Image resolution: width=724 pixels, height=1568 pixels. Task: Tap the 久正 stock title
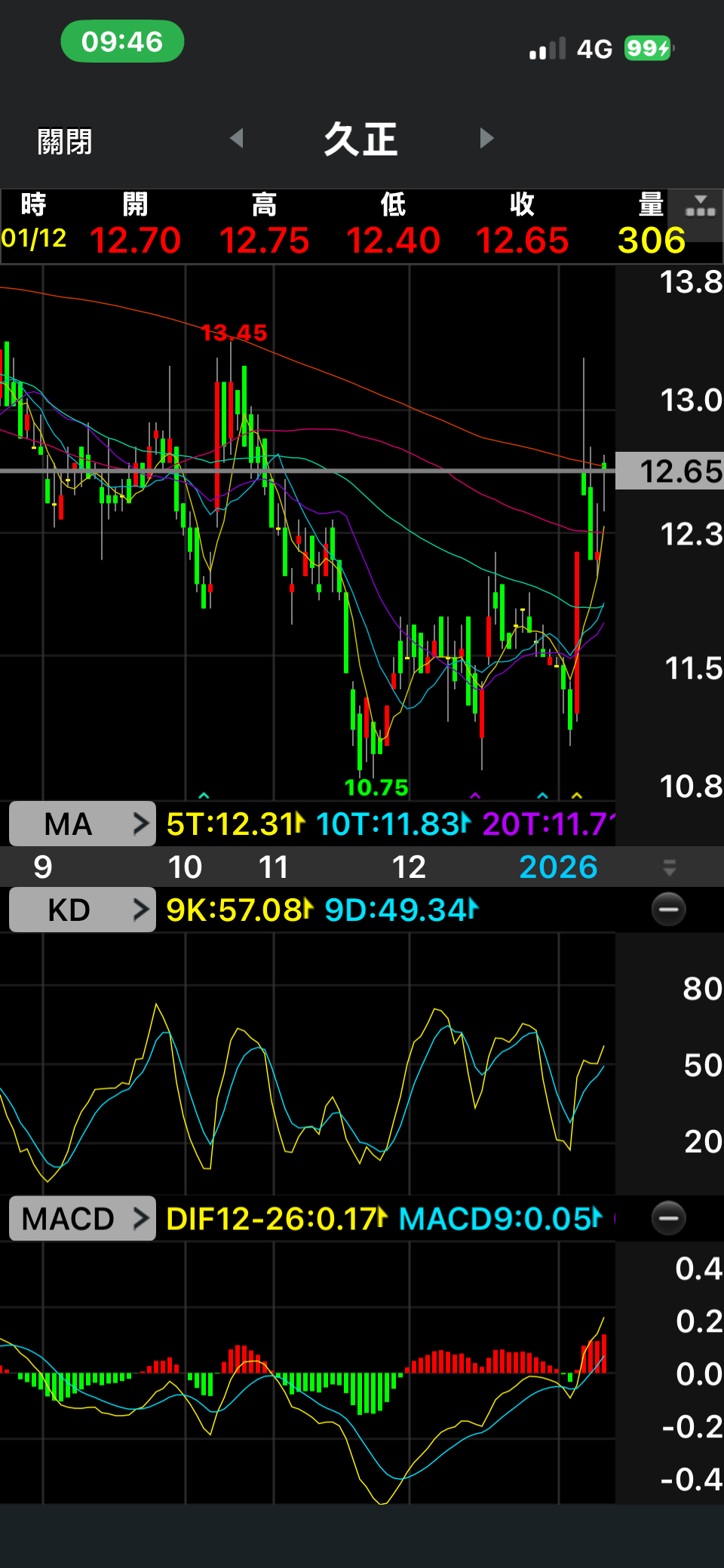[360, 140]
